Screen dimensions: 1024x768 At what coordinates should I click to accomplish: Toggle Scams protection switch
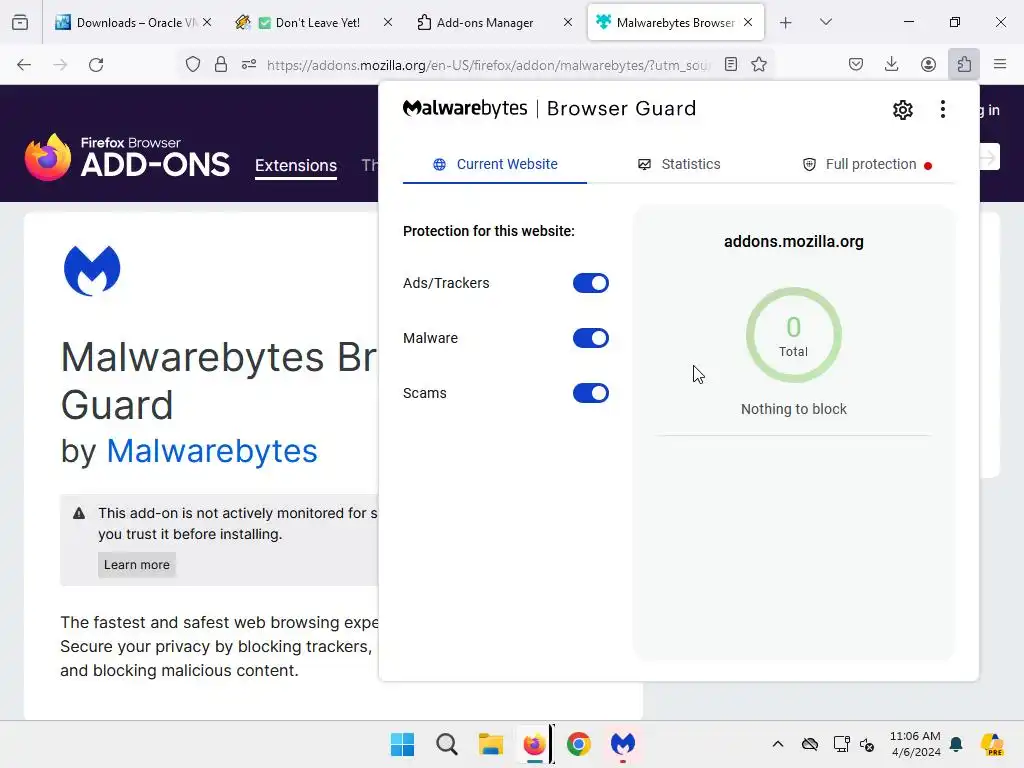pyautogui.click(x=590, y=393)
